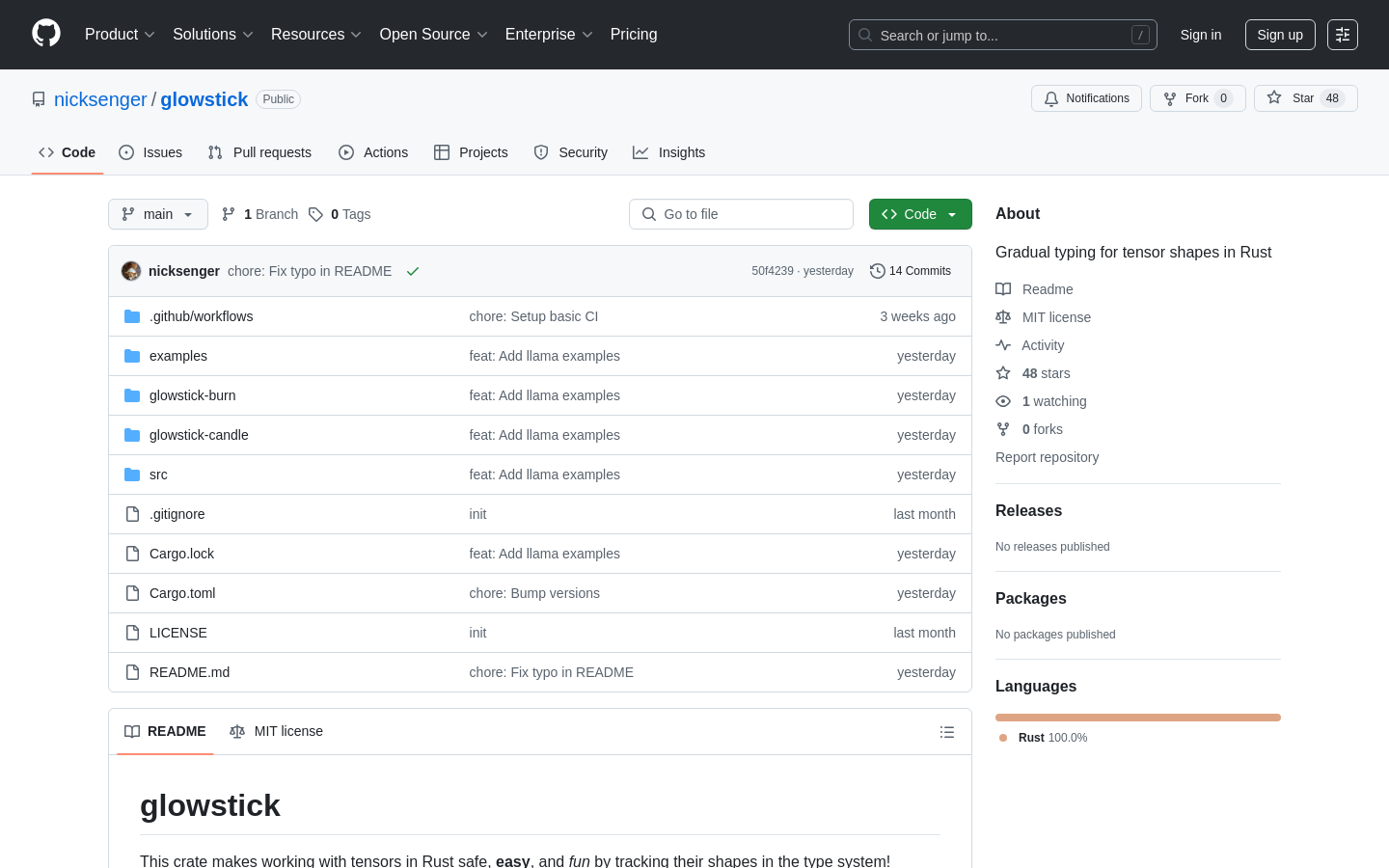Screen dimensions: 1389x868
Task: Switch to the Actions tab
Action: [x=373, y=152]
